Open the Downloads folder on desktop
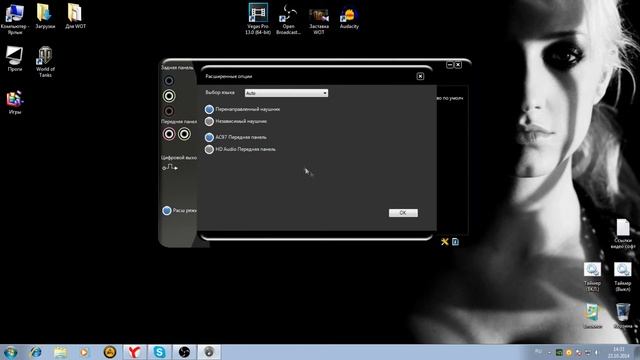 tap(45, 16)
